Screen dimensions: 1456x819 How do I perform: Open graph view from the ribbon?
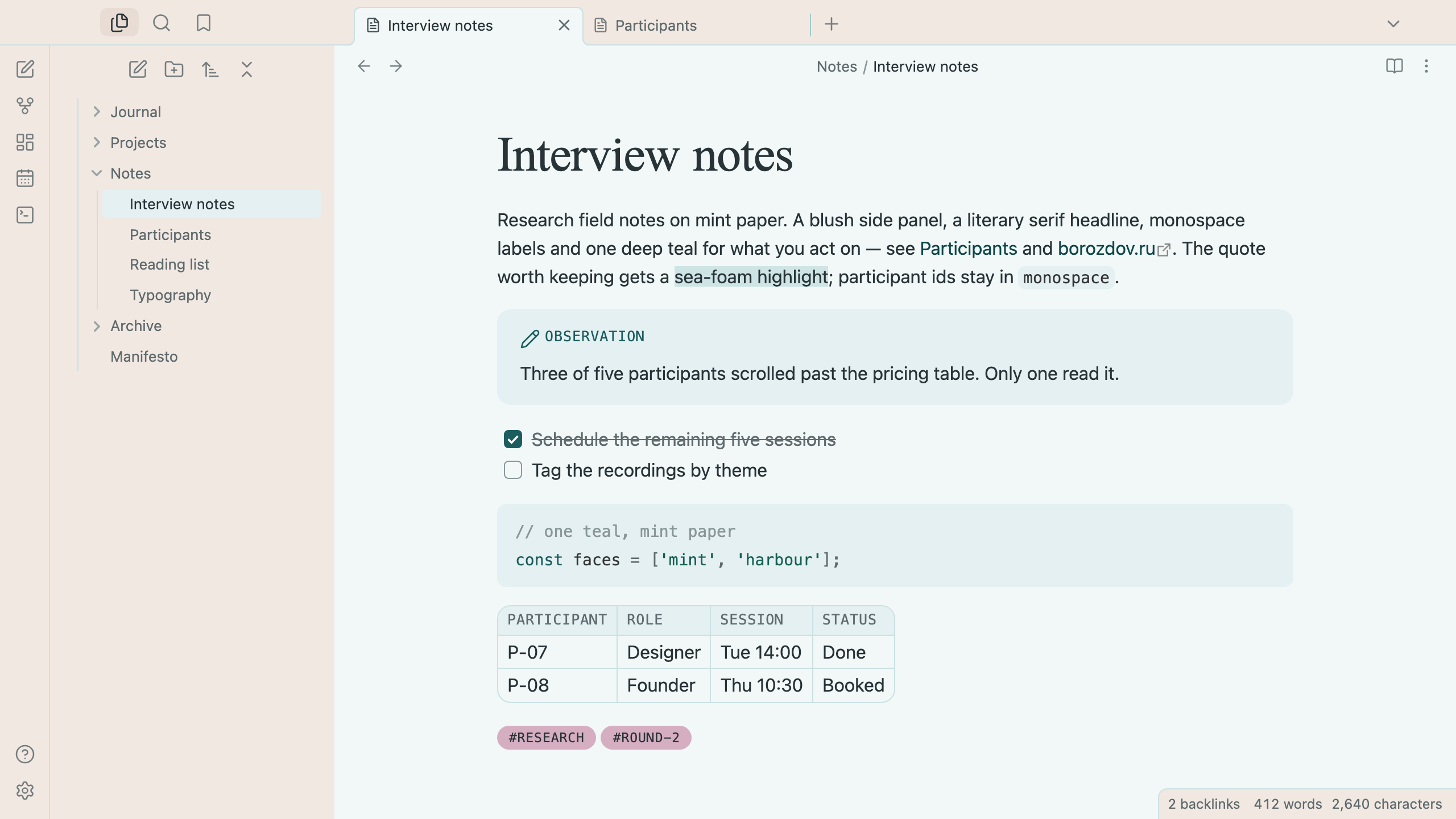coord(25,106)
